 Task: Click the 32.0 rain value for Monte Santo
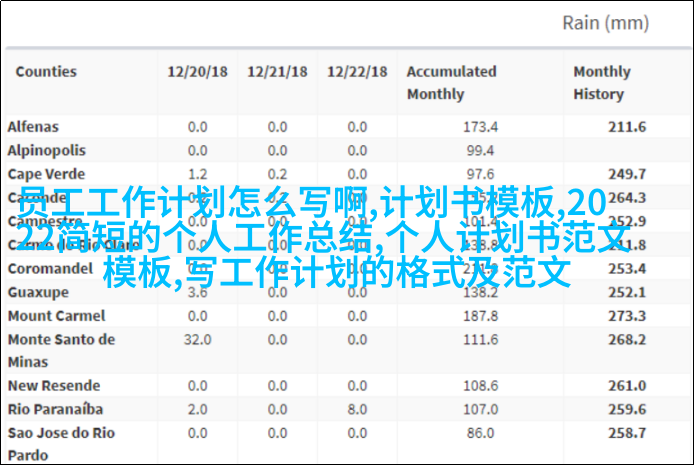click(x=197, y=339)
